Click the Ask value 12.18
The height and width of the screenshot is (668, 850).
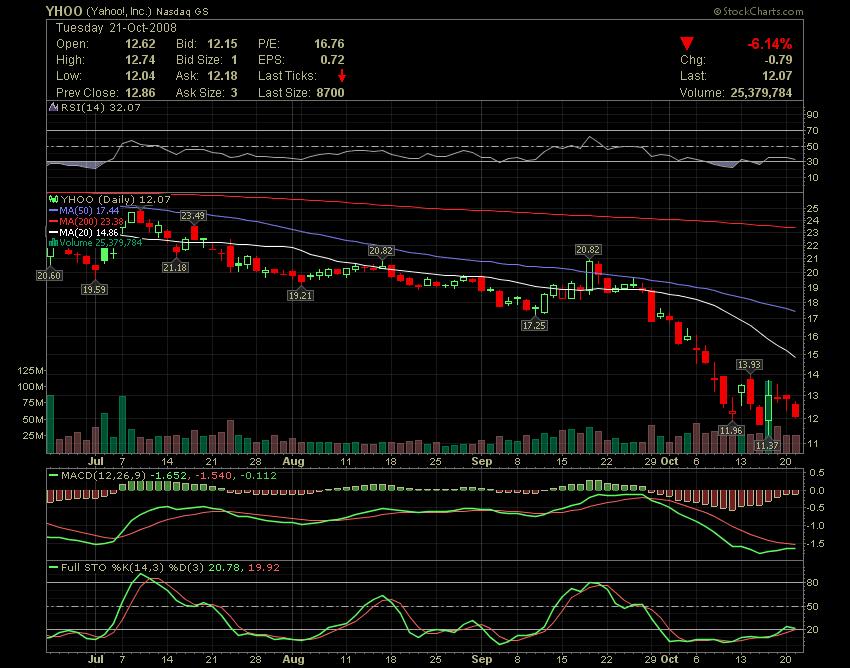coord(222,76)
